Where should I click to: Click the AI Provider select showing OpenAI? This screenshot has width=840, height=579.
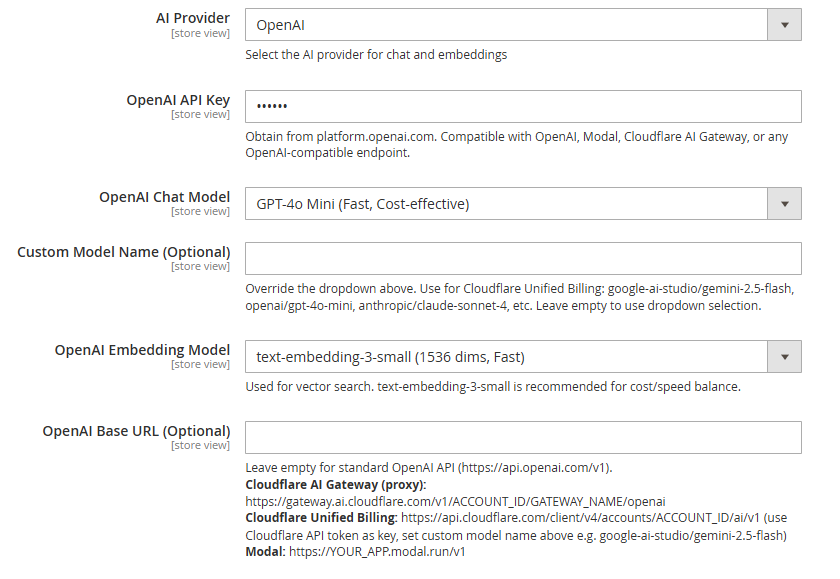coord(523,25)
